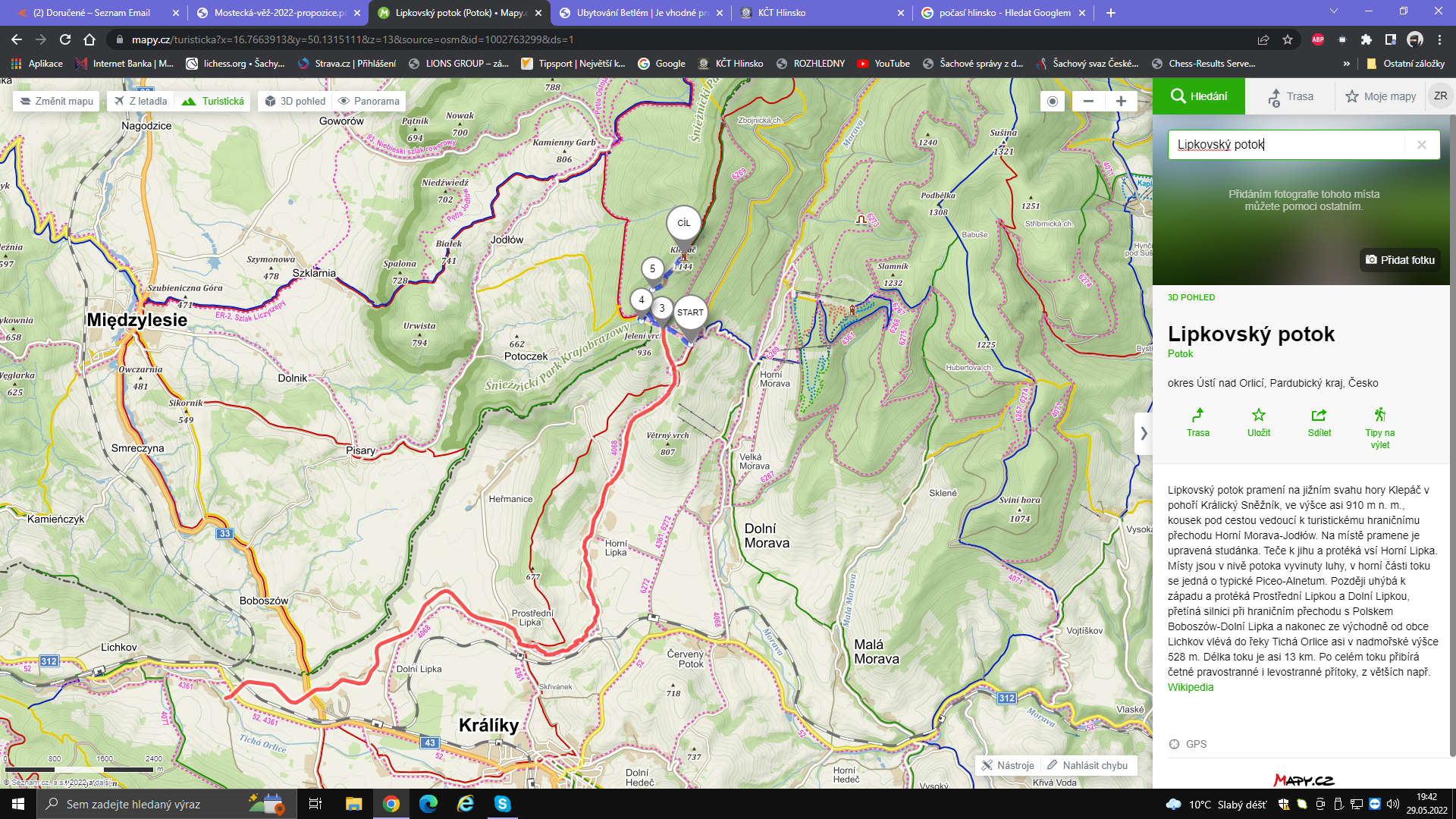Viewport: 1456px width, 819px height.
Task: Open Wikipedia link in description
Action: (1190, 688)
